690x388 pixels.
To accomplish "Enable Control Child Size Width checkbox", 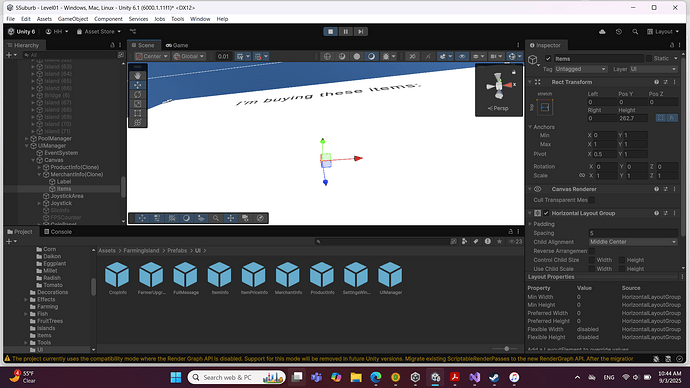I will pos(592,260).
